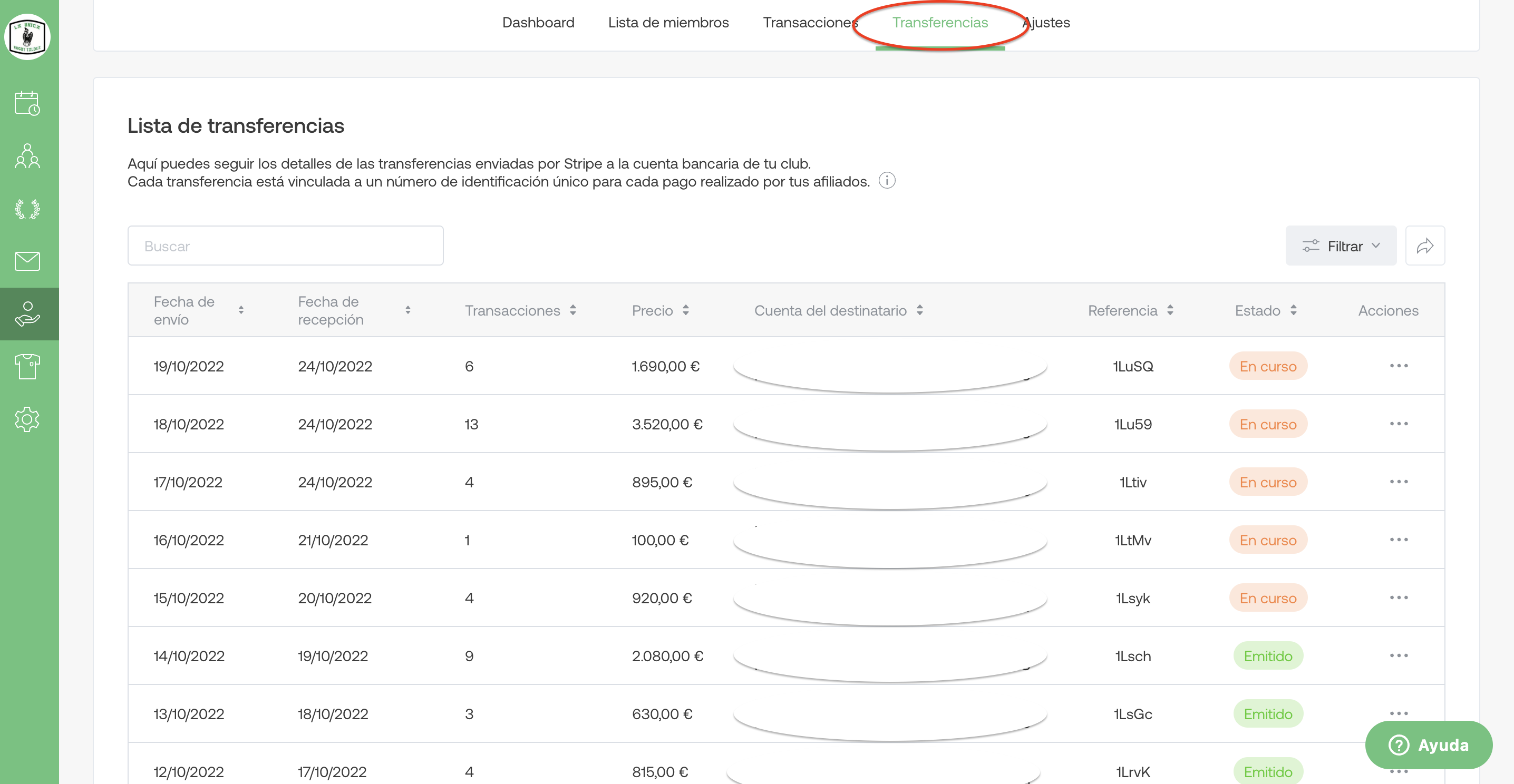Click the info icon beside description text

point(887,181)
